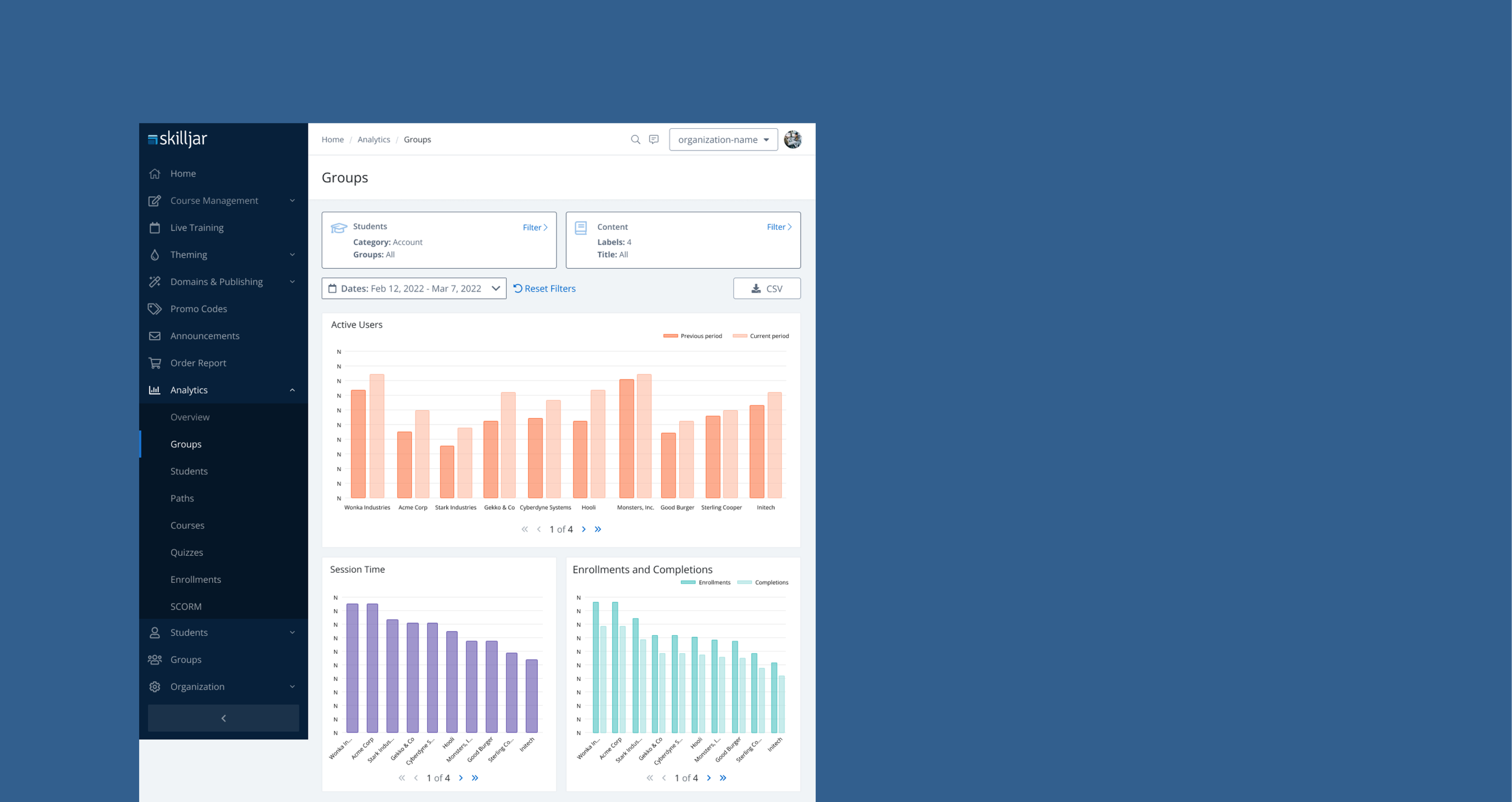This screenshot has height=802, width=1512.
Task: Toggle Current period legend swatch
Action: tap(740, 336)
